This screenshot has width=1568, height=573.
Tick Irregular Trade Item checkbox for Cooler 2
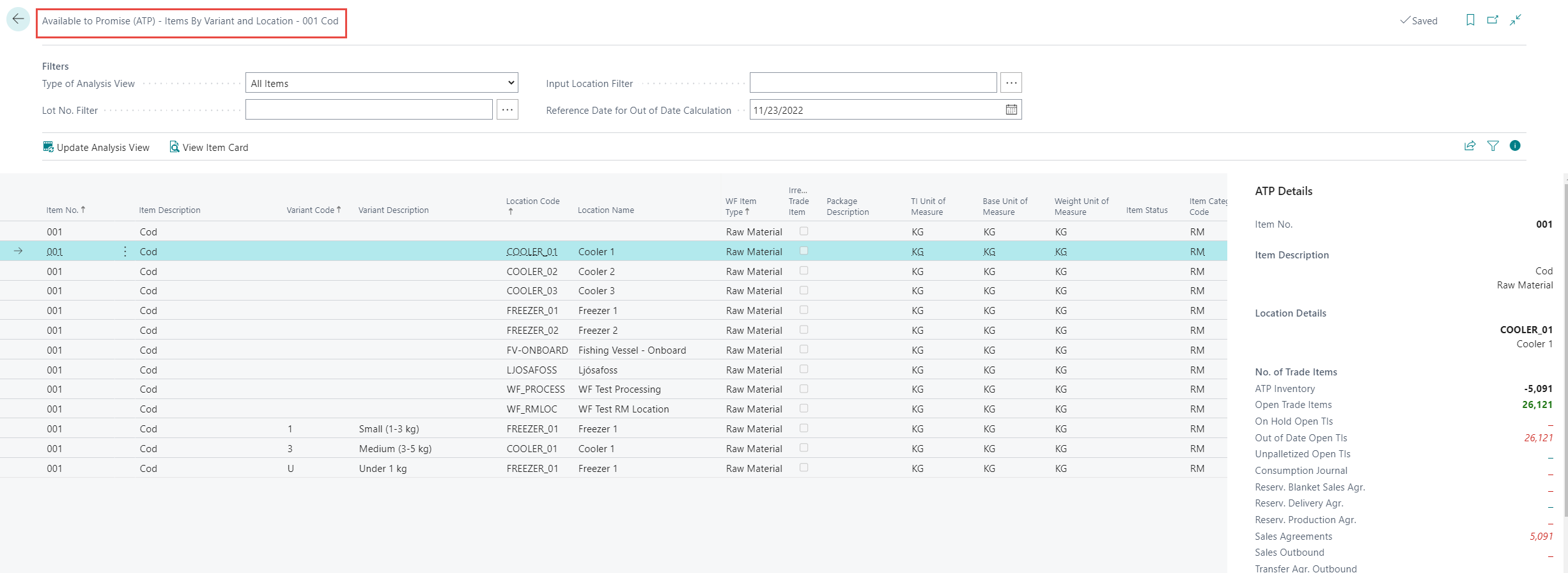(x=803, y=271)
